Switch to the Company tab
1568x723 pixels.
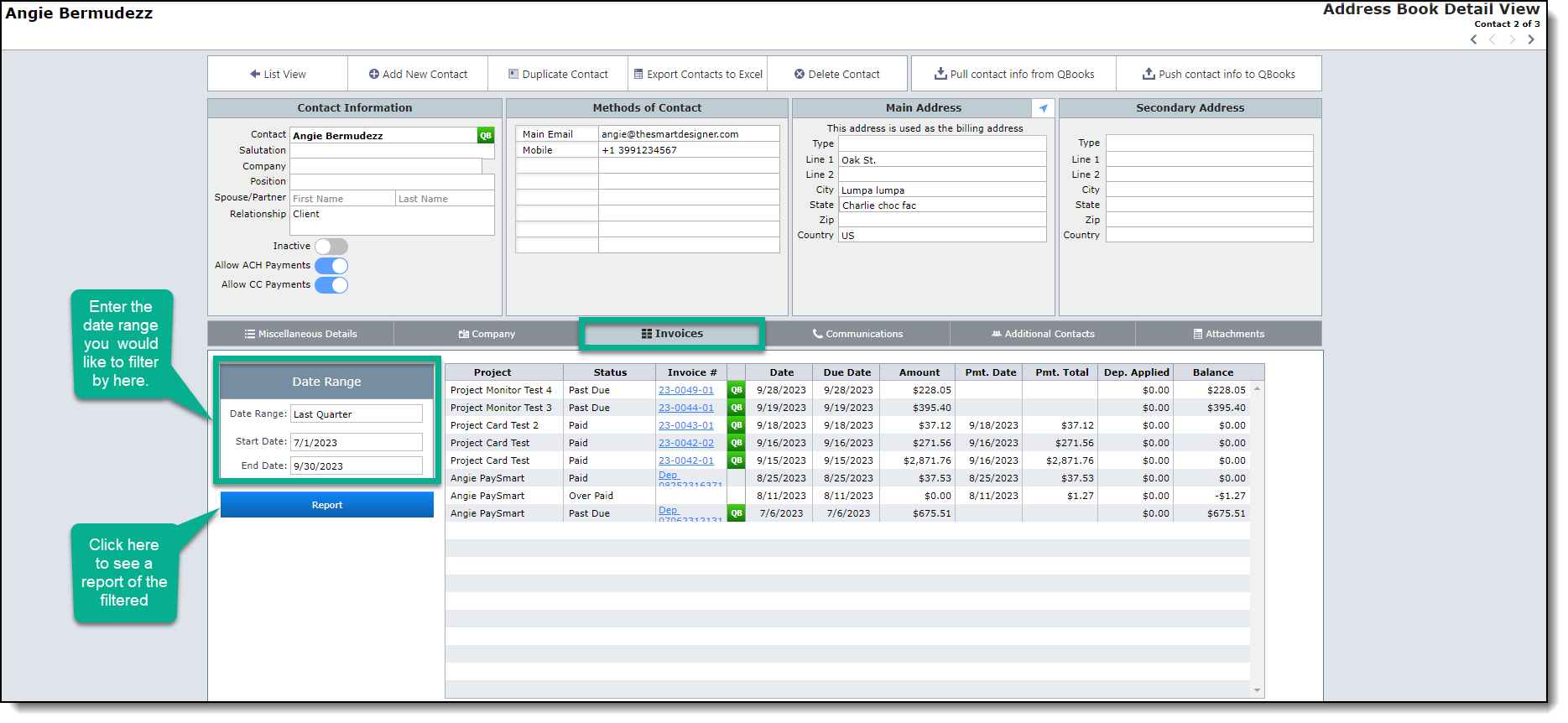tap(487, 334)
